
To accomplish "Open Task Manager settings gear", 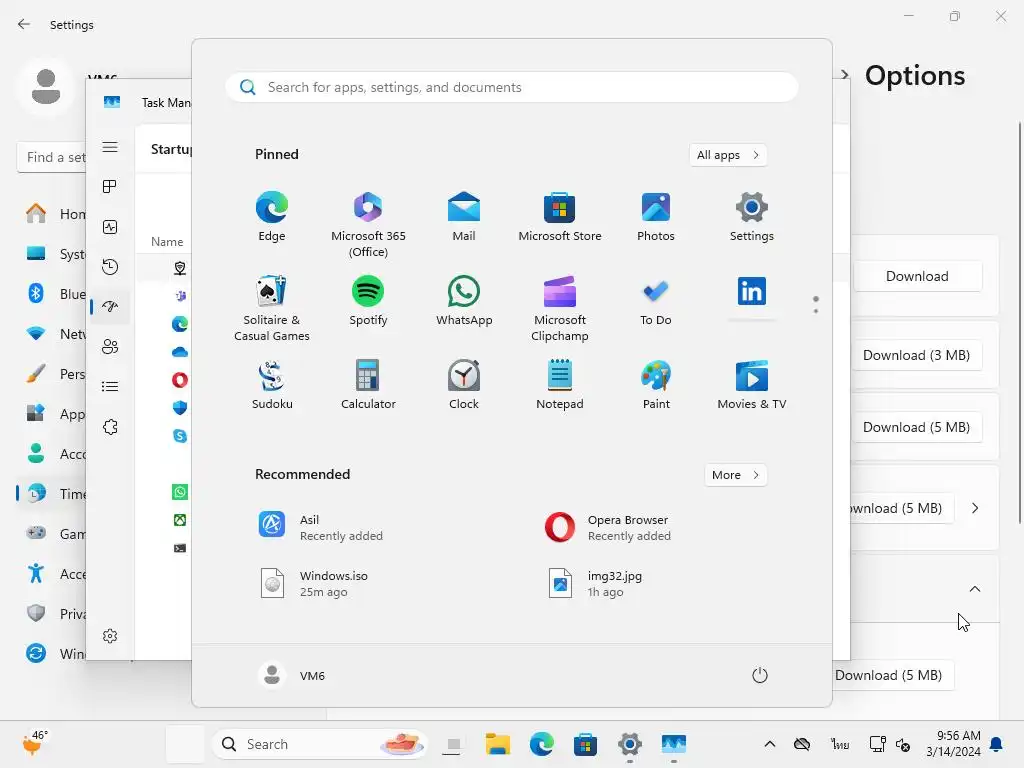I will (x=110, y=636).
